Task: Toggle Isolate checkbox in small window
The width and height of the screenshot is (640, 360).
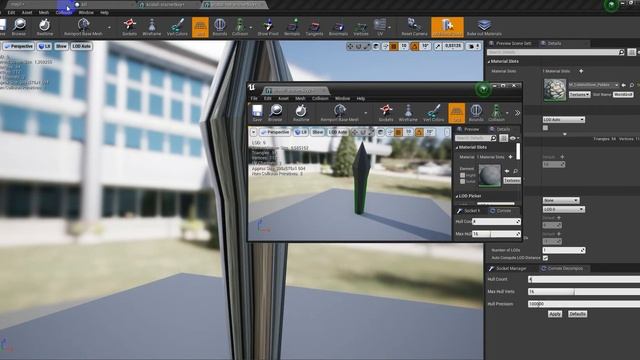Action: [x=462, y=182]
